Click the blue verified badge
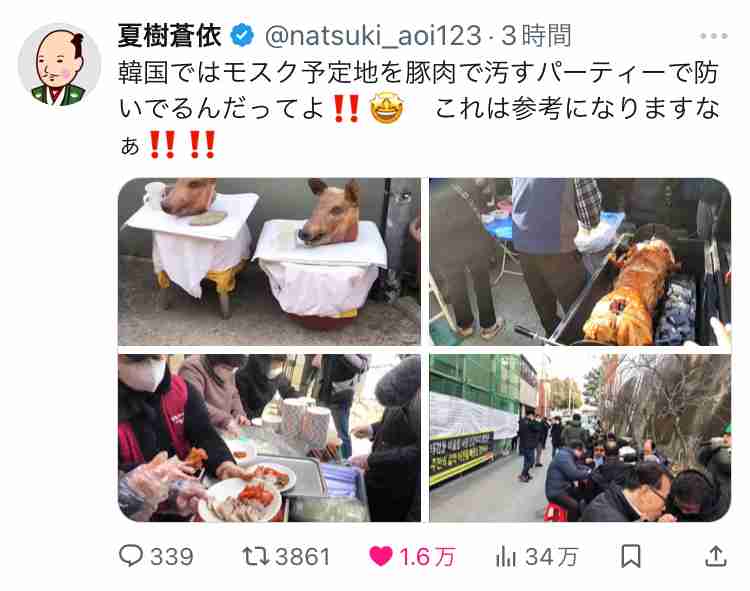This screenshot has width=750, height=591. click(243, 35)
